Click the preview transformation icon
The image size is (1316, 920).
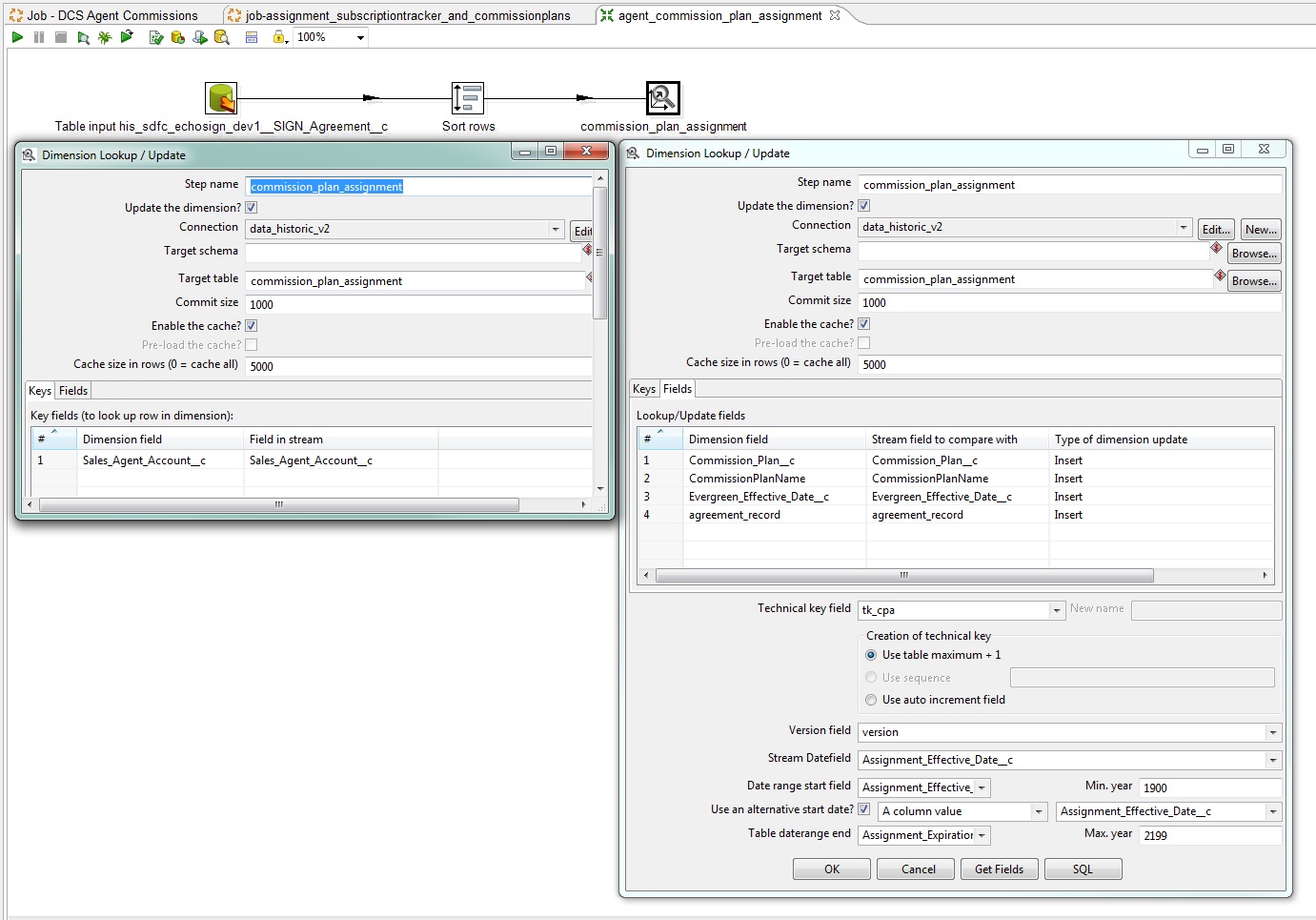(x=84, y=37)
